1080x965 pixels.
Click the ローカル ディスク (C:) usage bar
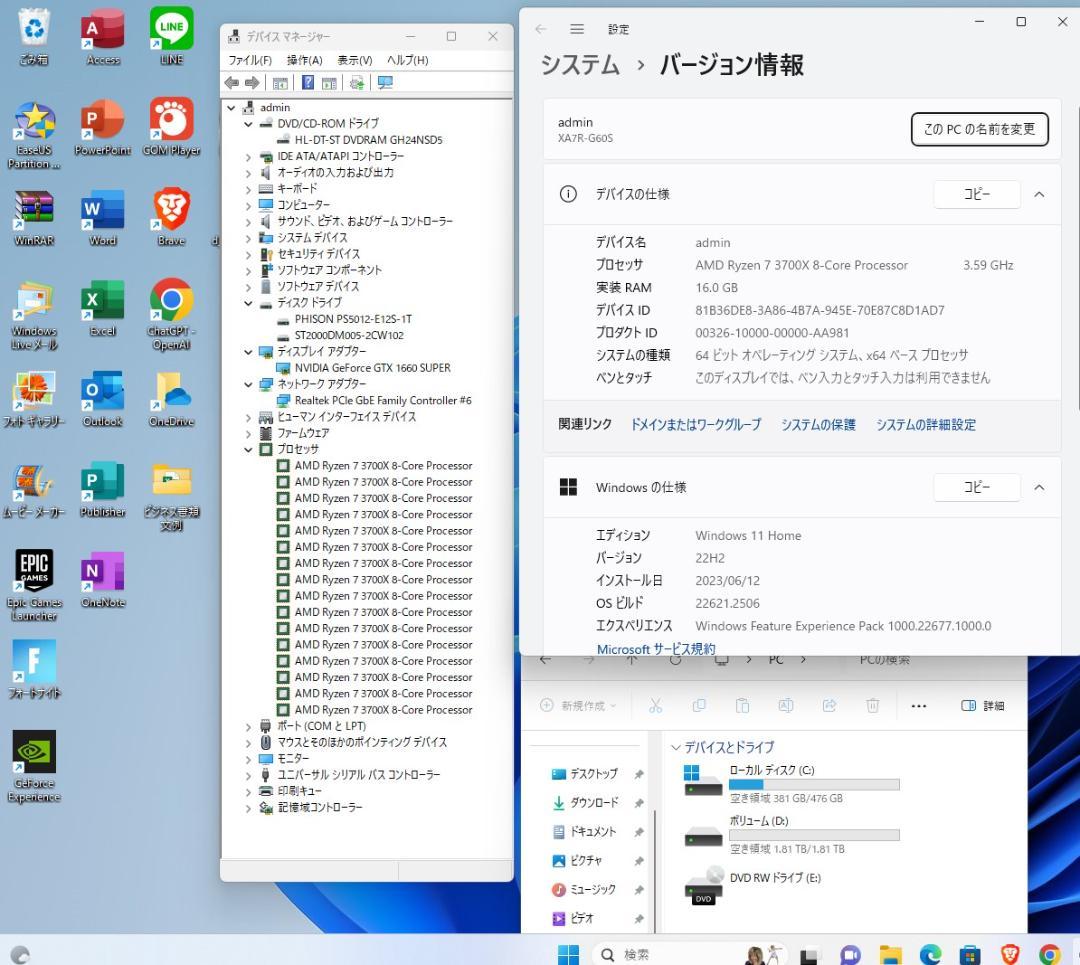(814, 785)
